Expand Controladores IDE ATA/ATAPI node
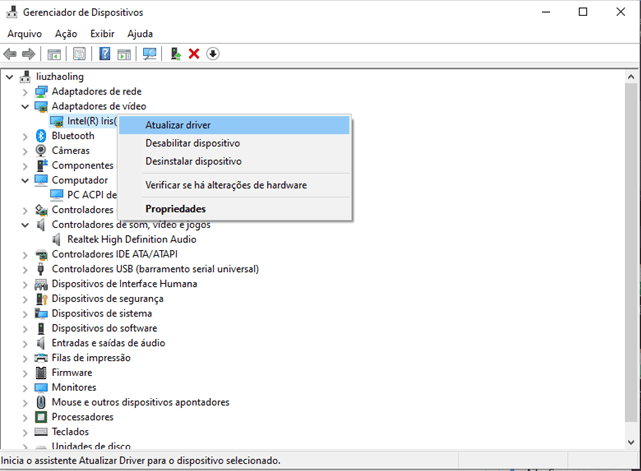This screenshot has height=471, width=641. pyautogui.click(x=25, y=255)
